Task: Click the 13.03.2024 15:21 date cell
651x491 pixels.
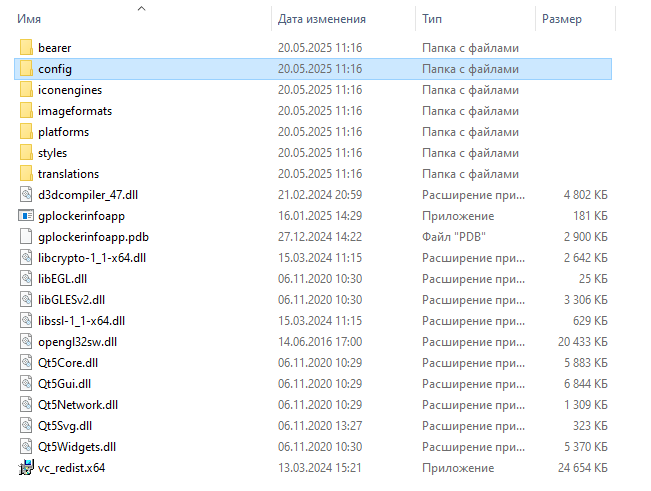Action: [x=320, y=468]
